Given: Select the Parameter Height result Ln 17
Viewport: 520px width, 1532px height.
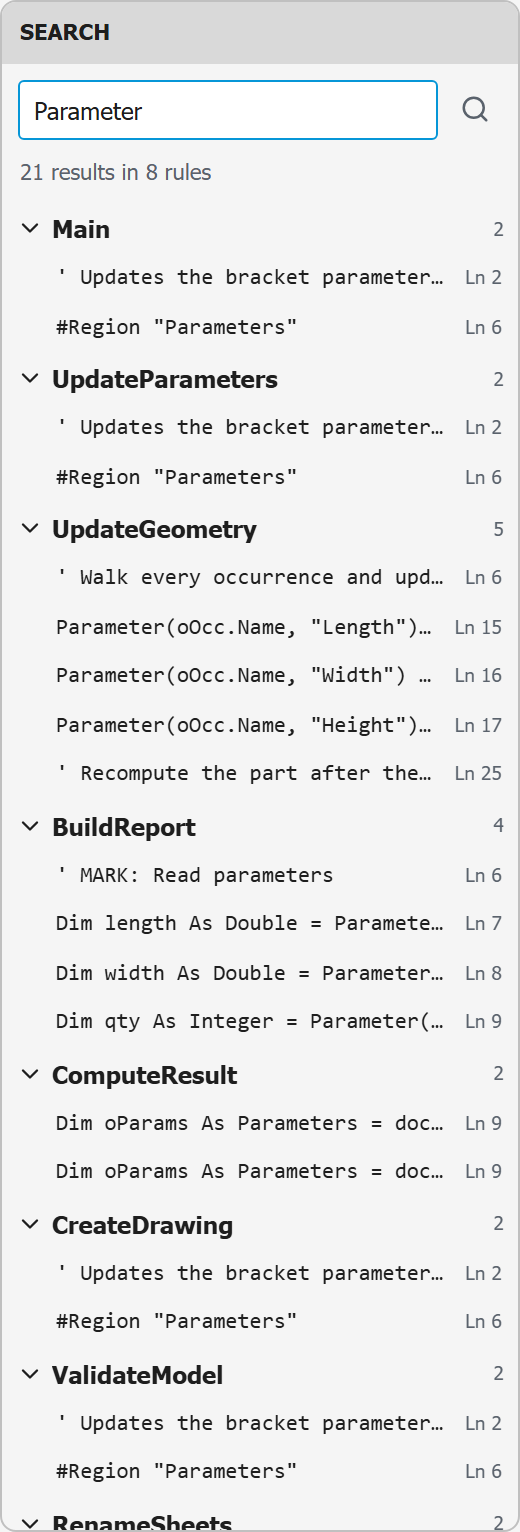Looking at the screenshot, I should 260,725.
